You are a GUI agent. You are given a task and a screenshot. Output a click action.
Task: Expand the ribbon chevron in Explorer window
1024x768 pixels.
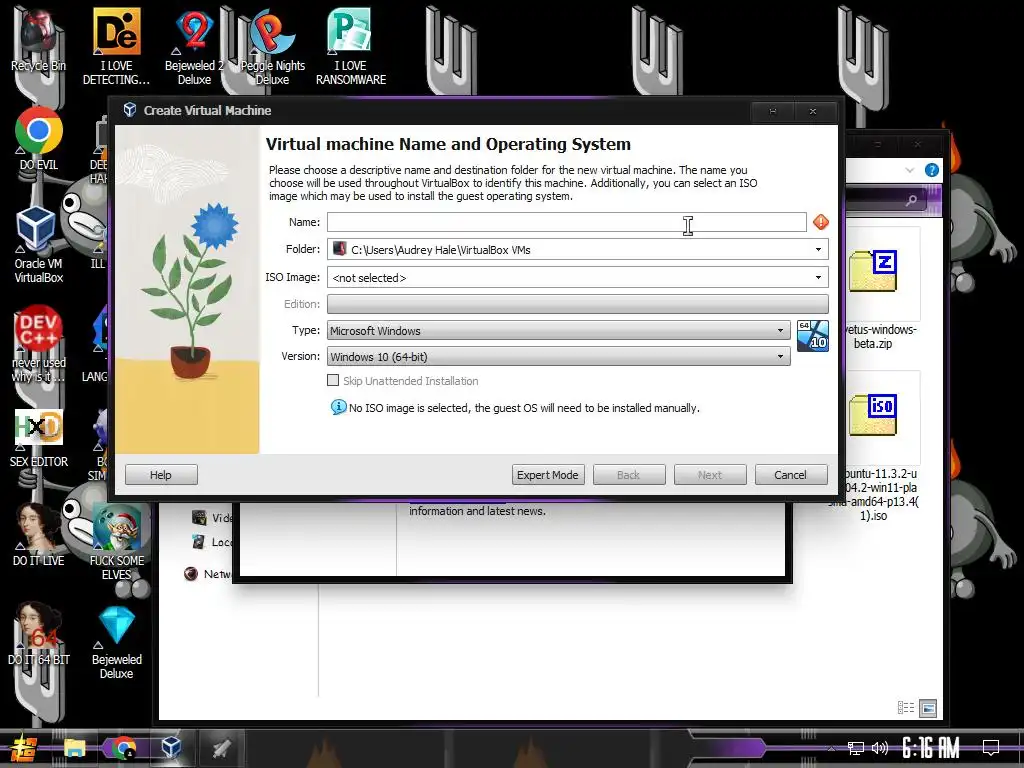[x=910, y=170]
